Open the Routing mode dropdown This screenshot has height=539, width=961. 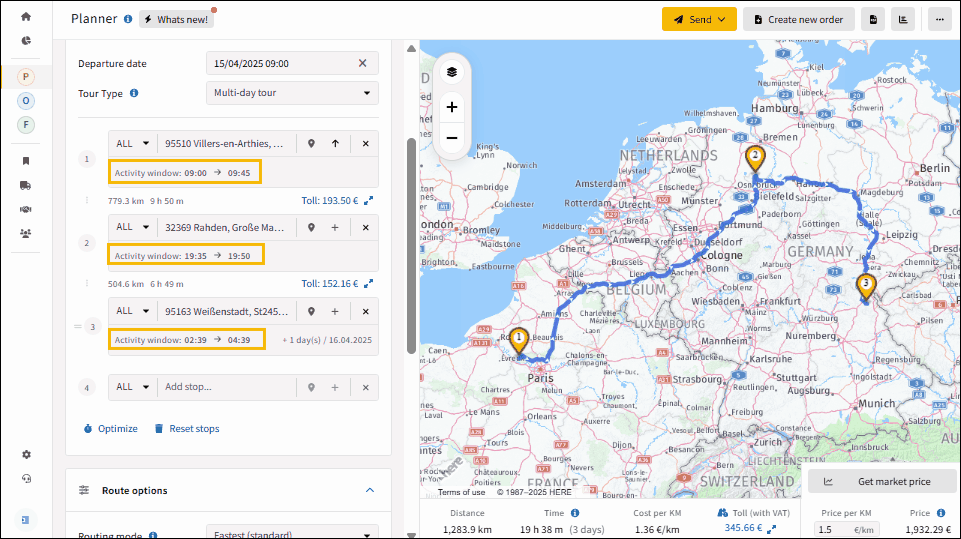pos(292,532)
